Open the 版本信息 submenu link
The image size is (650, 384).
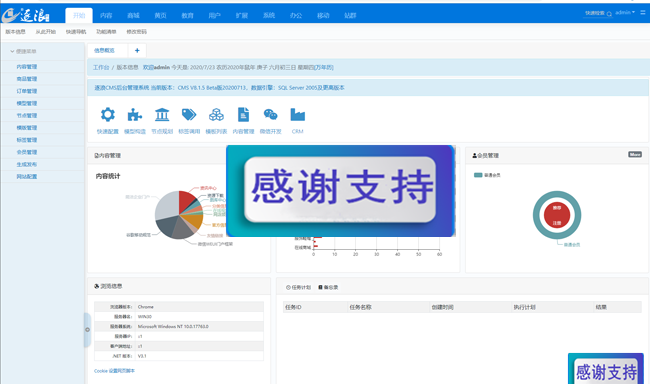[15, 32]
